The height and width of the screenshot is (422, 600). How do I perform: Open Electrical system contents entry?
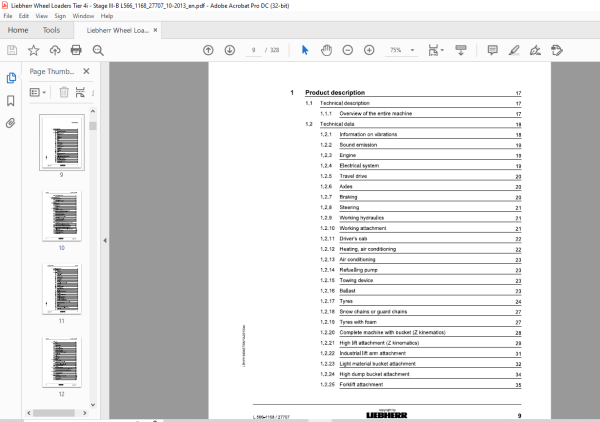point(359,166)
